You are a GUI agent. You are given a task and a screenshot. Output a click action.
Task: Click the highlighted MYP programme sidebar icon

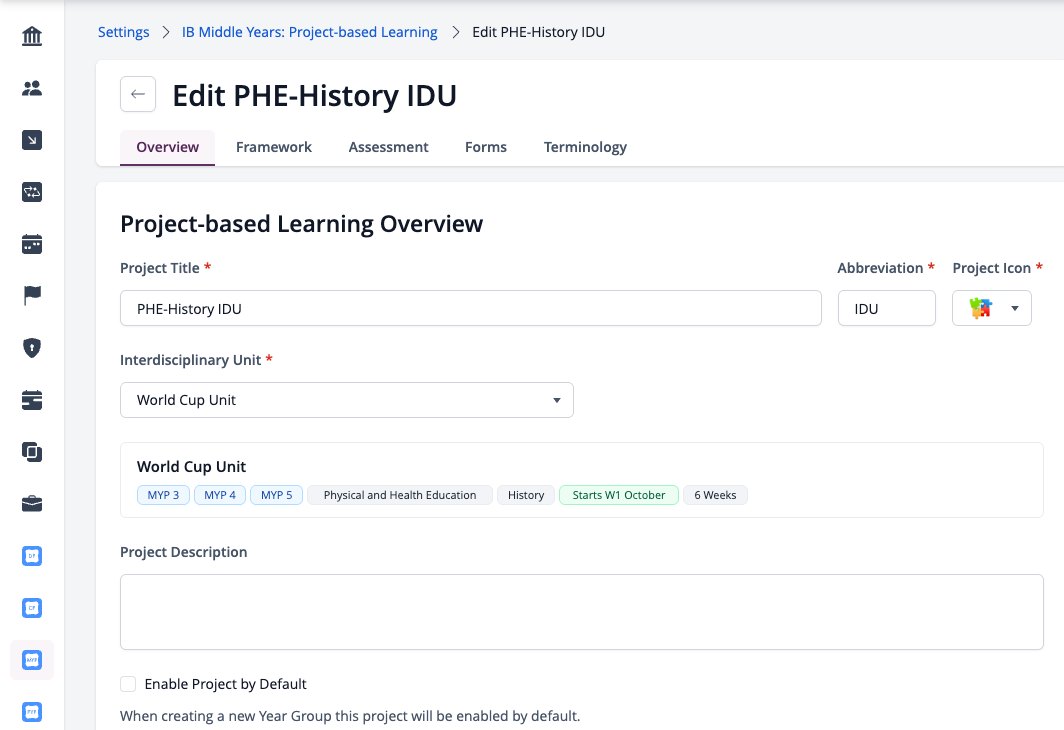[32, 660]
